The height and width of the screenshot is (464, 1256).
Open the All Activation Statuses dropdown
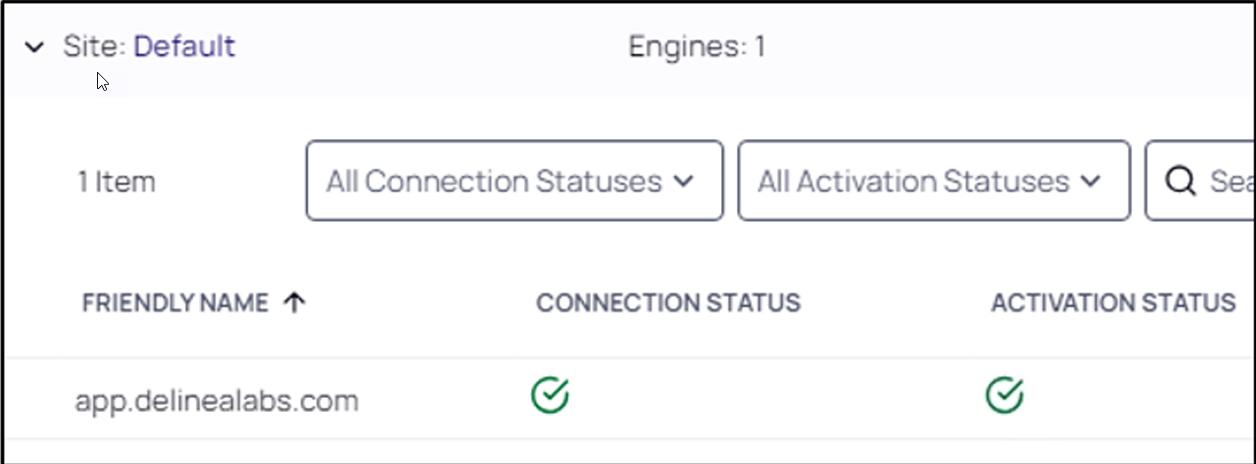pos(934,181)
